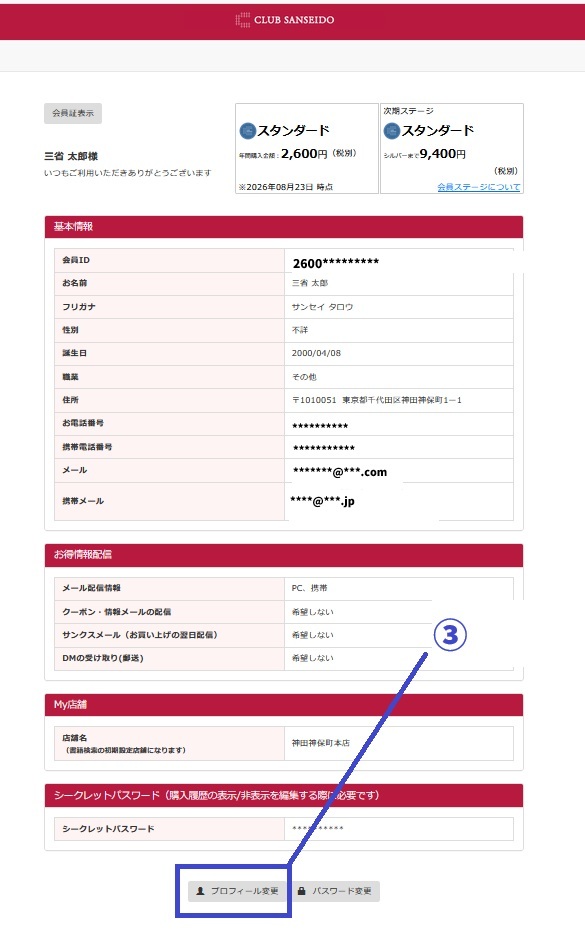The width and height of the screenshot is (585, 941).
Task: Open the 会員証表示 button
Action: coord(73,113)
